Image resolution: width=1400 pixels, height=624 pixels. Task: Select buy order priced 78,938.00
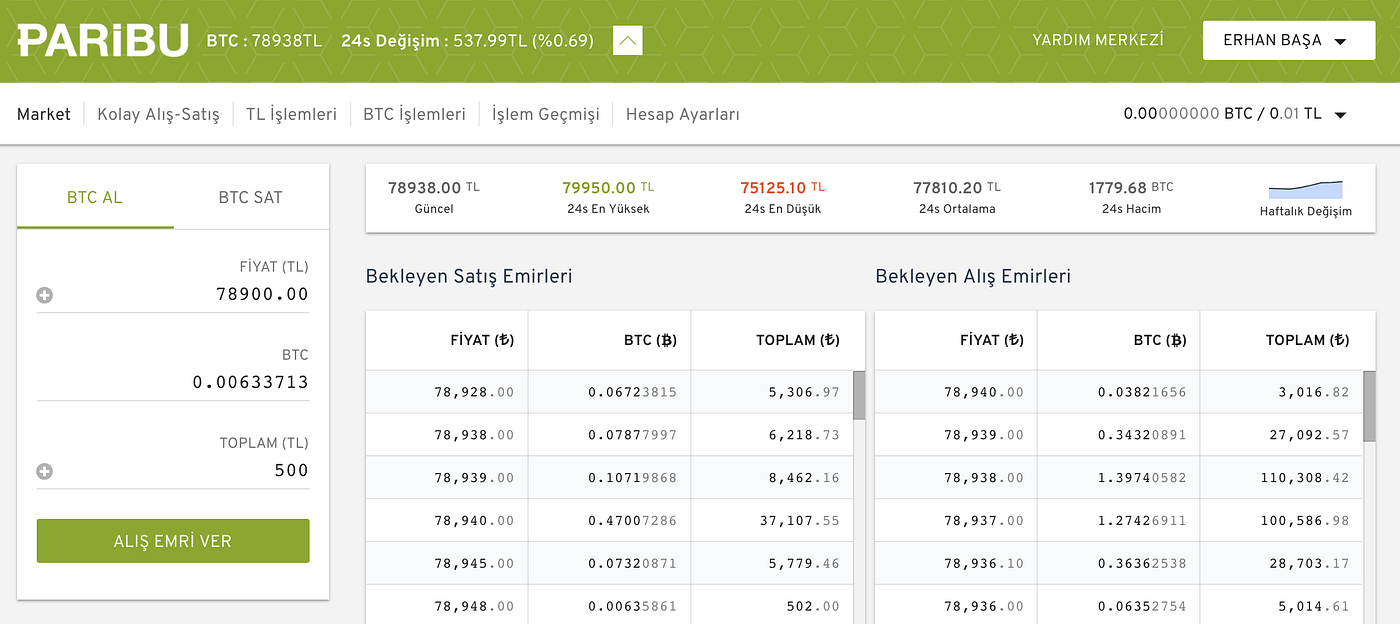[x=1119, y=478]
